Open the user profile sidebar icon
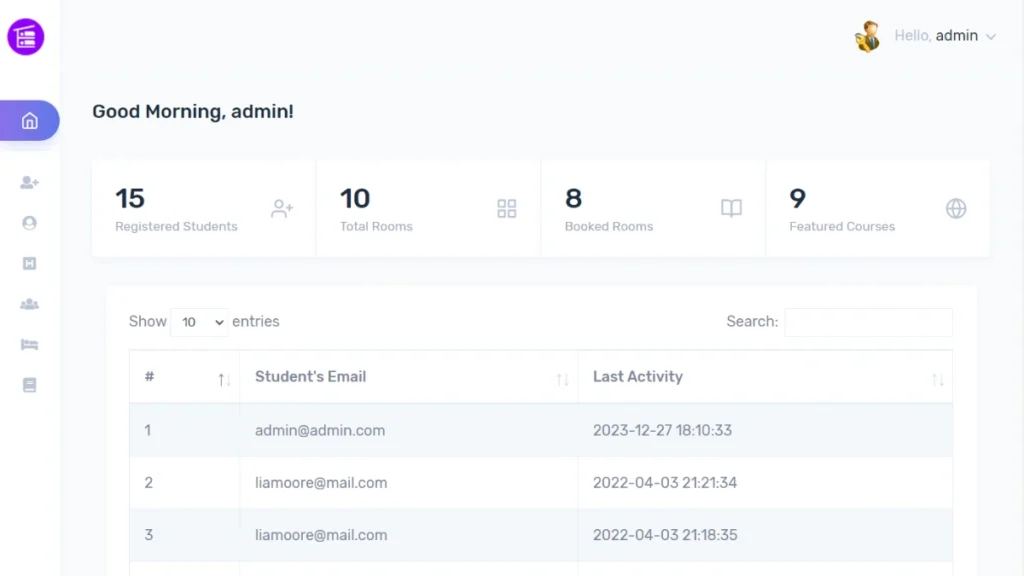This screenshot has height=576, width=1024. 29,223
